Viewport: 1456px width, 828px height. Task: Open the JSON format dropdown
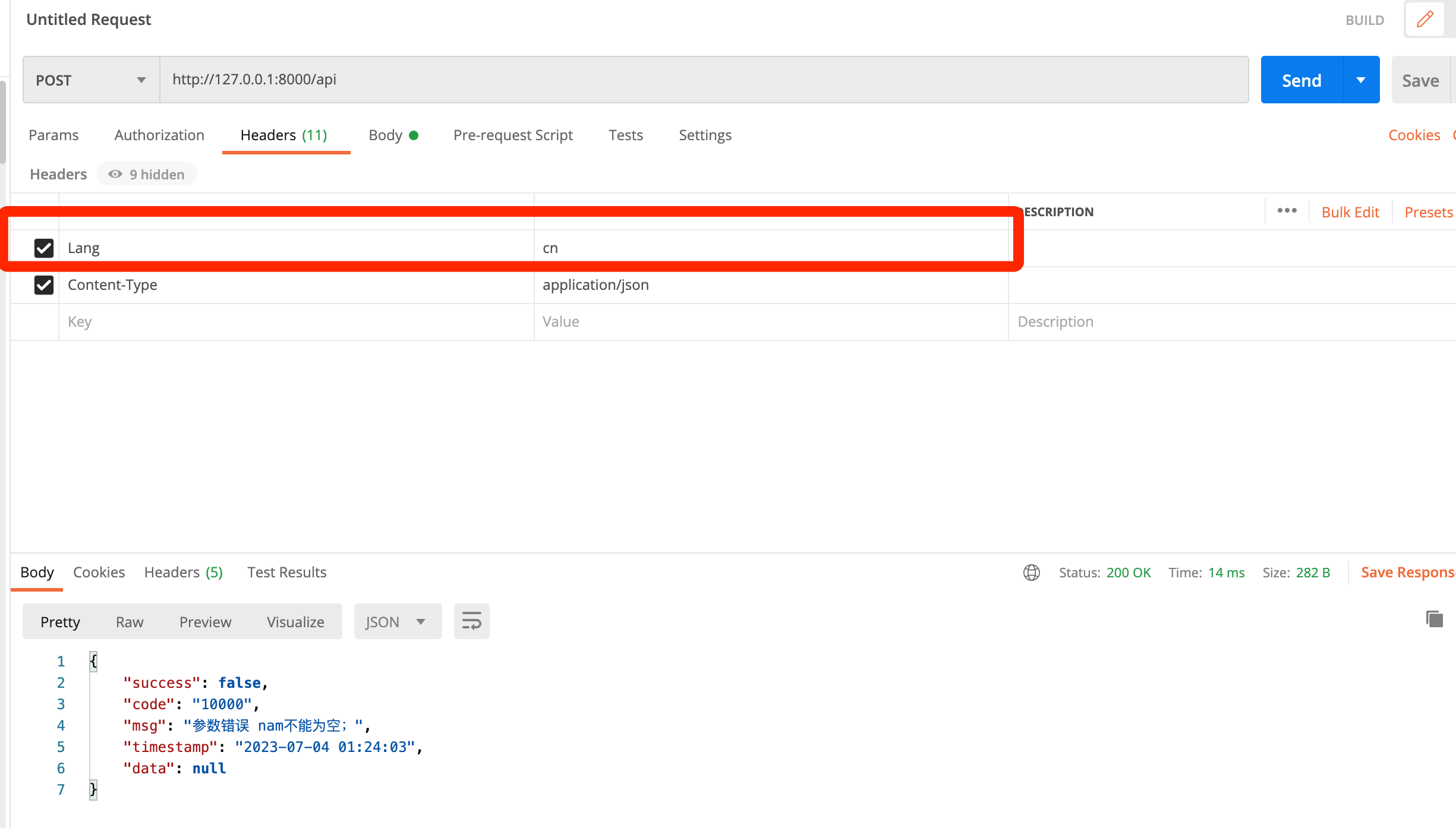click(x=397, y=622)
